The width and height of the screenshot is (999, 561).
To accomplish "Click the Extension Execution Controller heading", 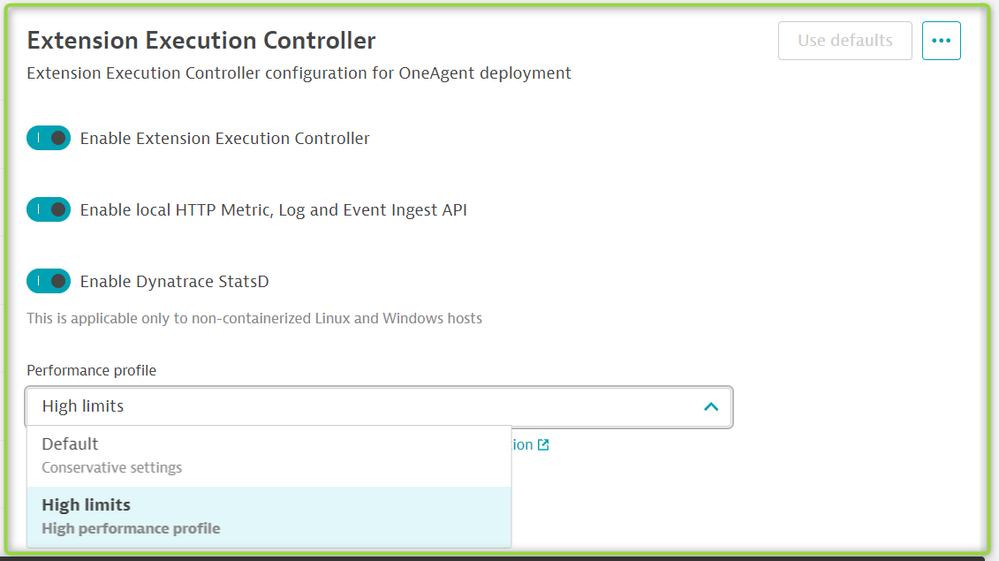I will click(x=201, y=41).
